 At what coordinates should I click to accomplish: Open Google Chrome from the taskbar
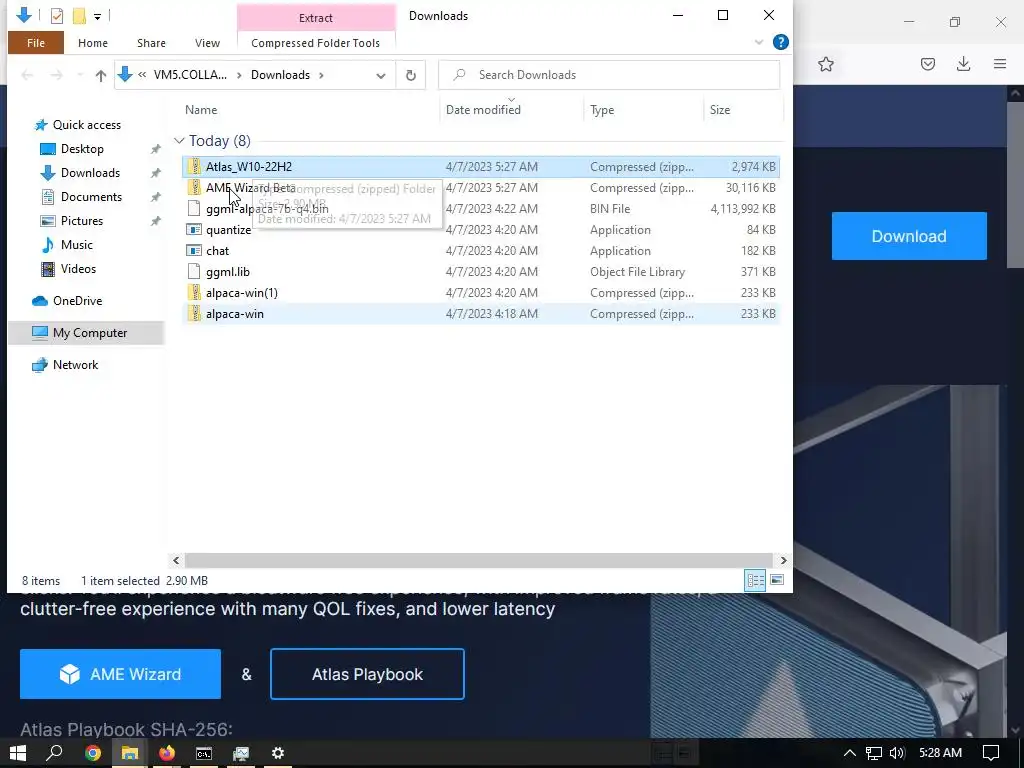93,753
